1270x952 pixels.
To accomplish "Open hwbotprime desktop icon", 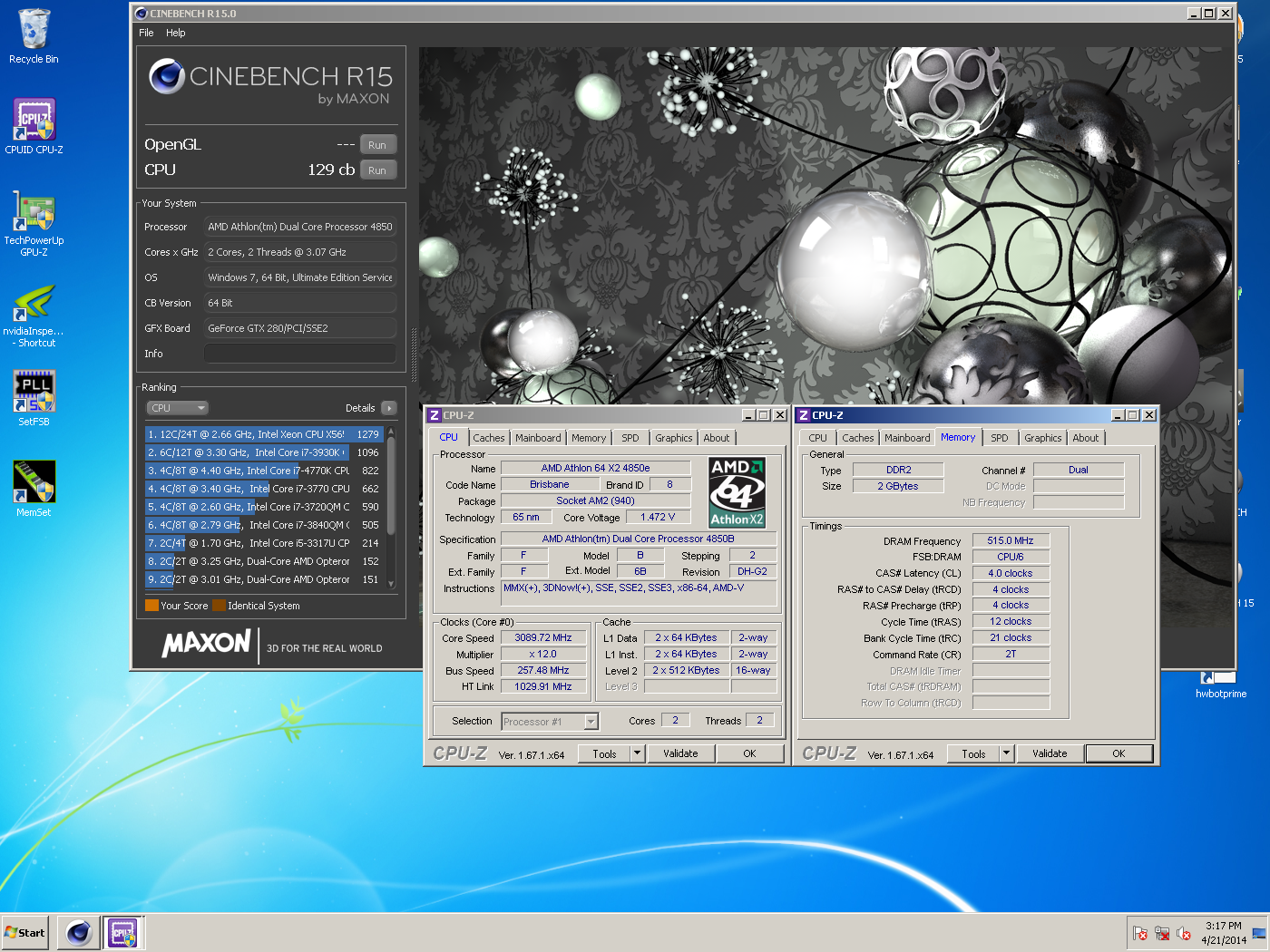I will 1220,686.
